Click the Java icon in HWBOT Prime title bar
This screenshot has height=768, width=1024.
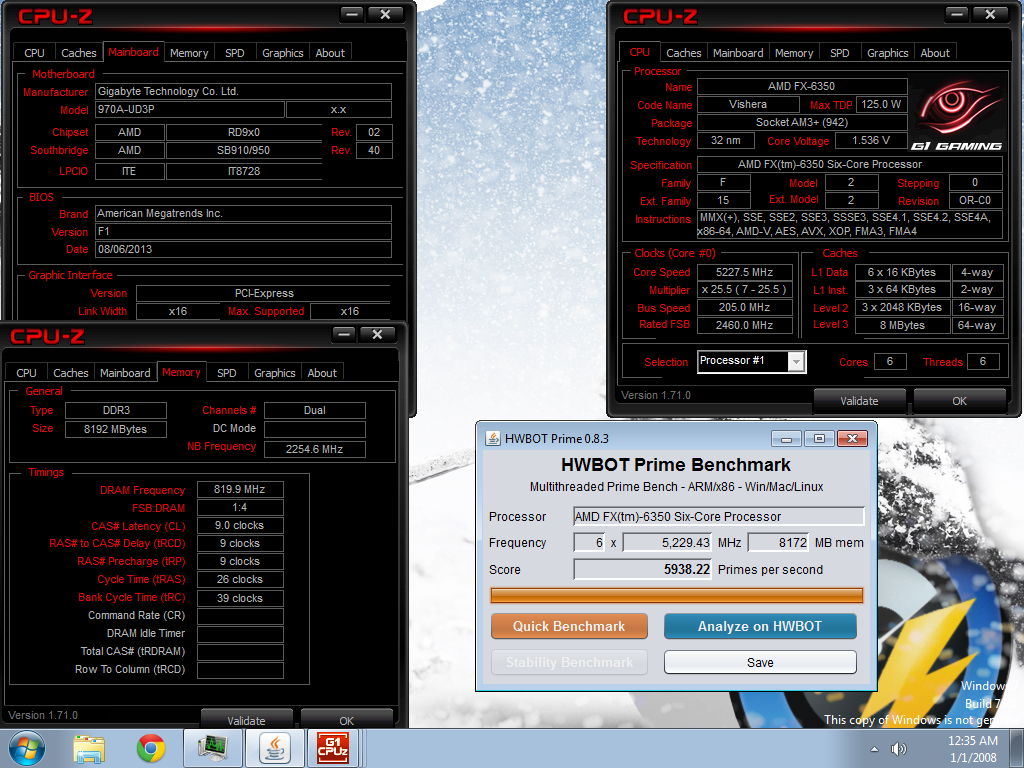coord(493,438)
